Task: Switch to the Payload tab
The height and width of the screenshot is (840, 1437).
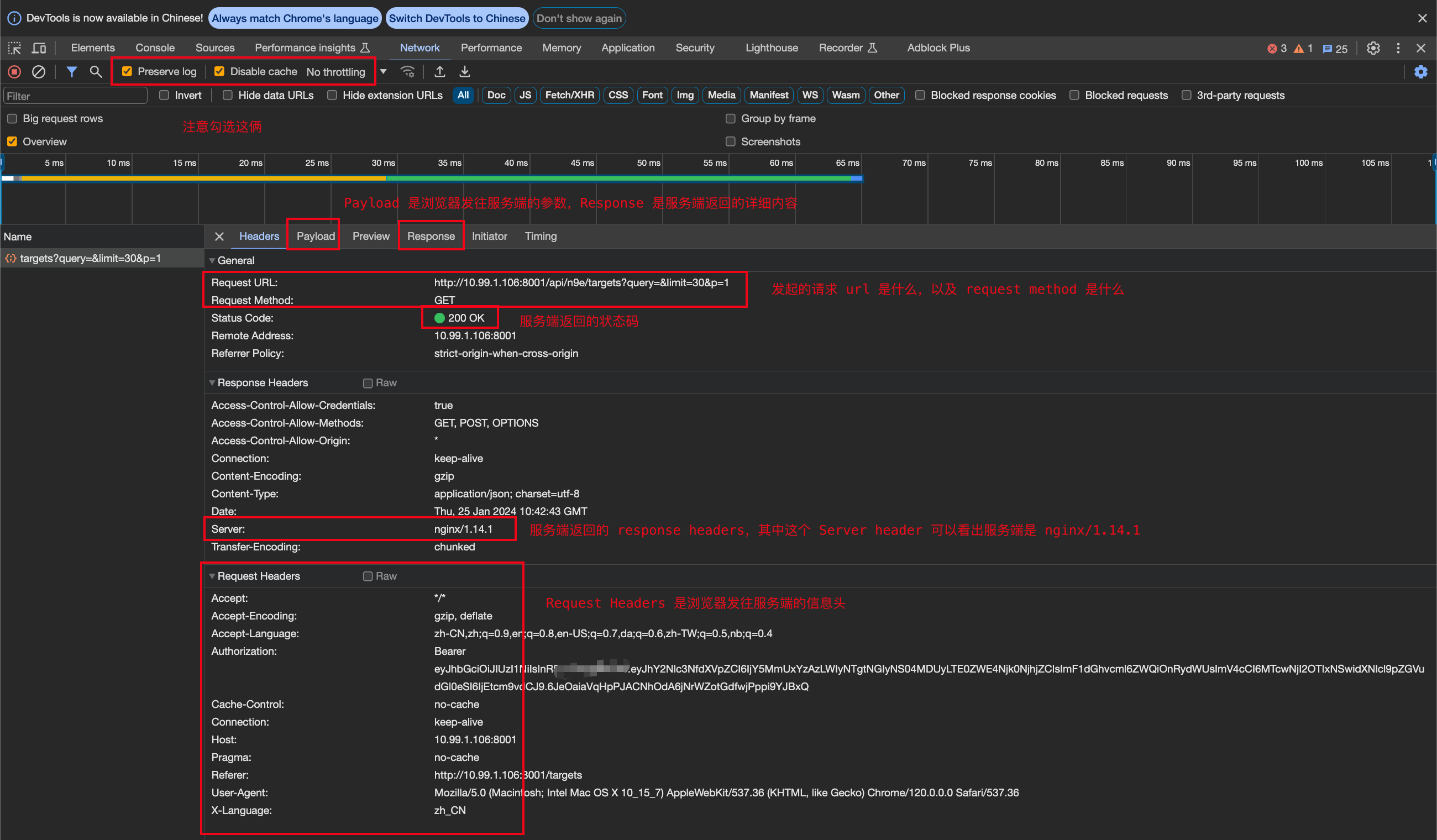Action: coord(316,236)
